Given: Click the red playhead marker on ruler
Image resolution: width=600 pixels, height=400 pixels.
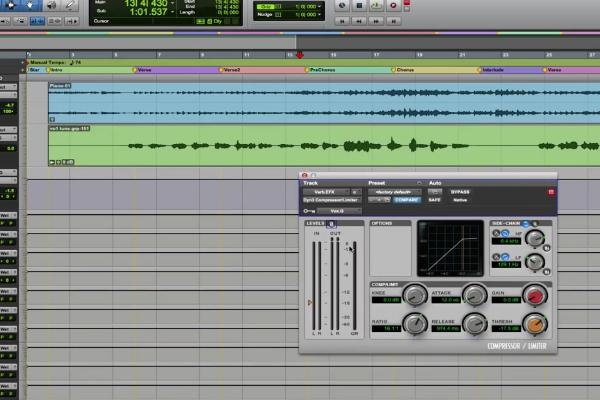Looking at the screenshot, I should 300,55.
